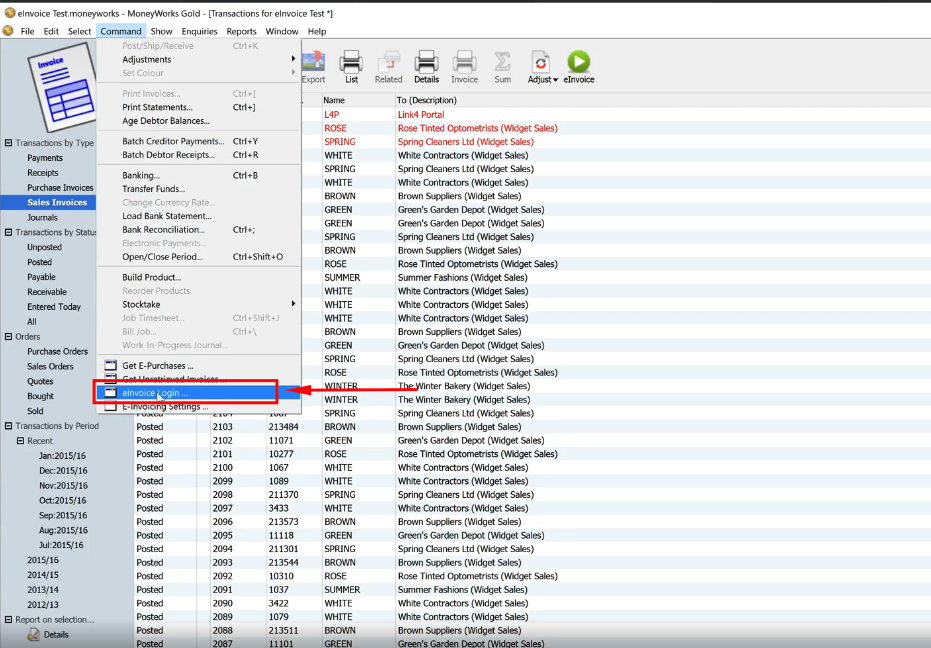Click MoneyWorks coin icon in menu bar
931x648 pixels.
coord(8,31)
